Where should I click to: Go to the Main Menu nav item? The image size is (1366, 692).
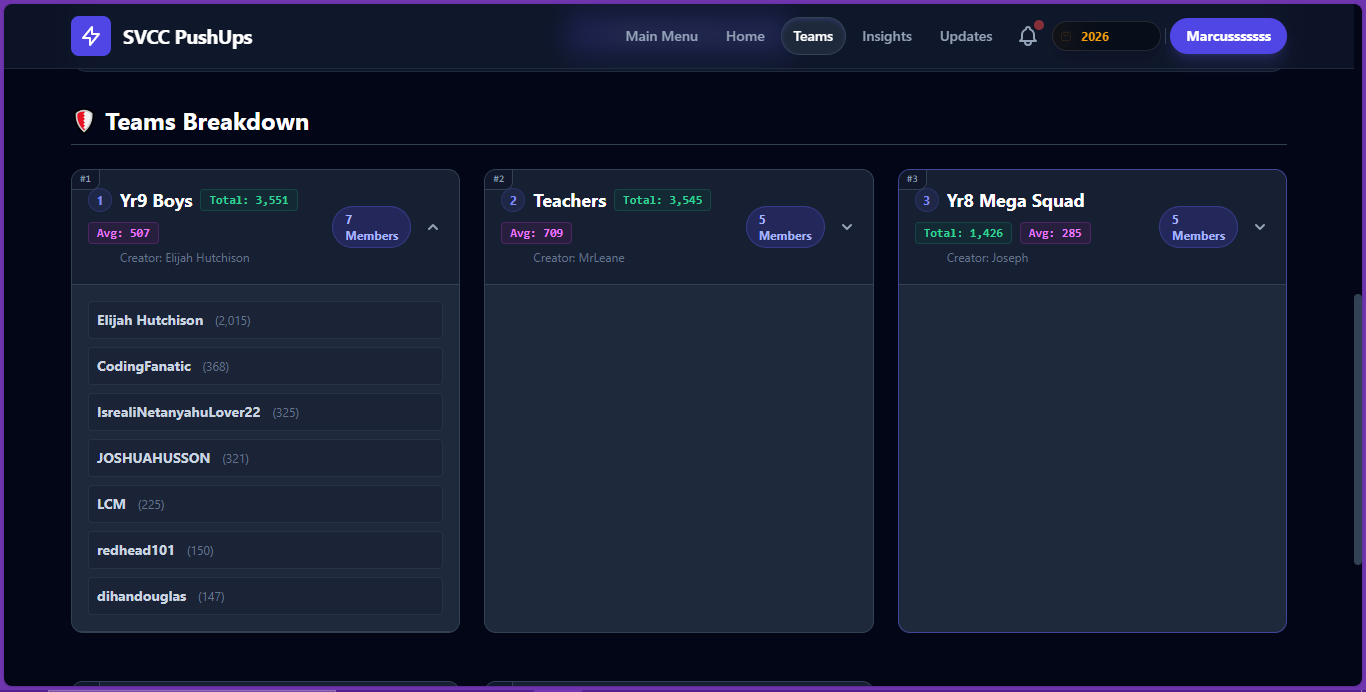(x=662, y=37)
